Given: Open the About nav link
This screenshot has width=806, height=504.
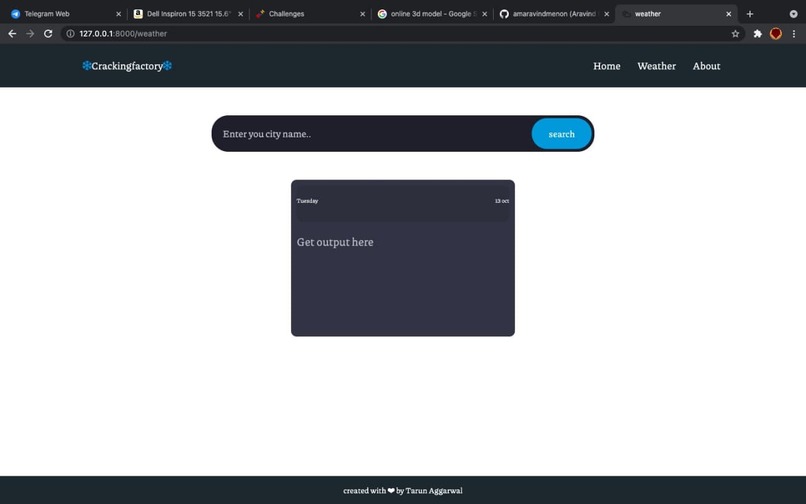Looking at the screenshot, I should [706, 66].
